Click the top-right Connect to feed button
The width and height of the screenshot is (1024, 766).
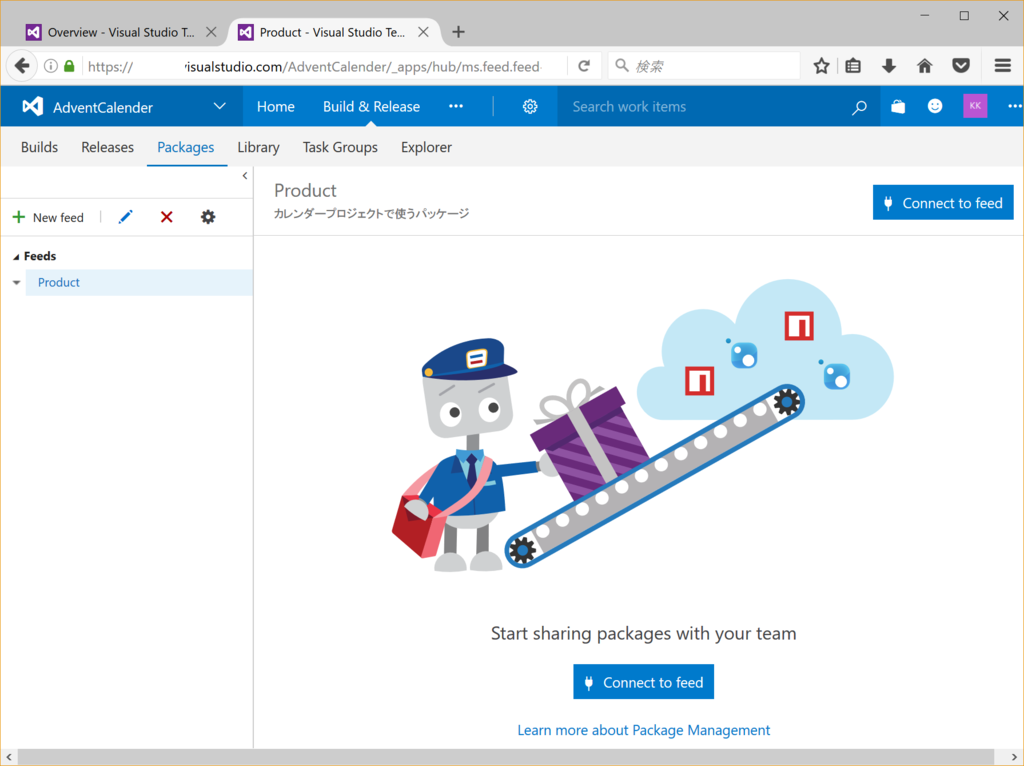coord(943,203)
